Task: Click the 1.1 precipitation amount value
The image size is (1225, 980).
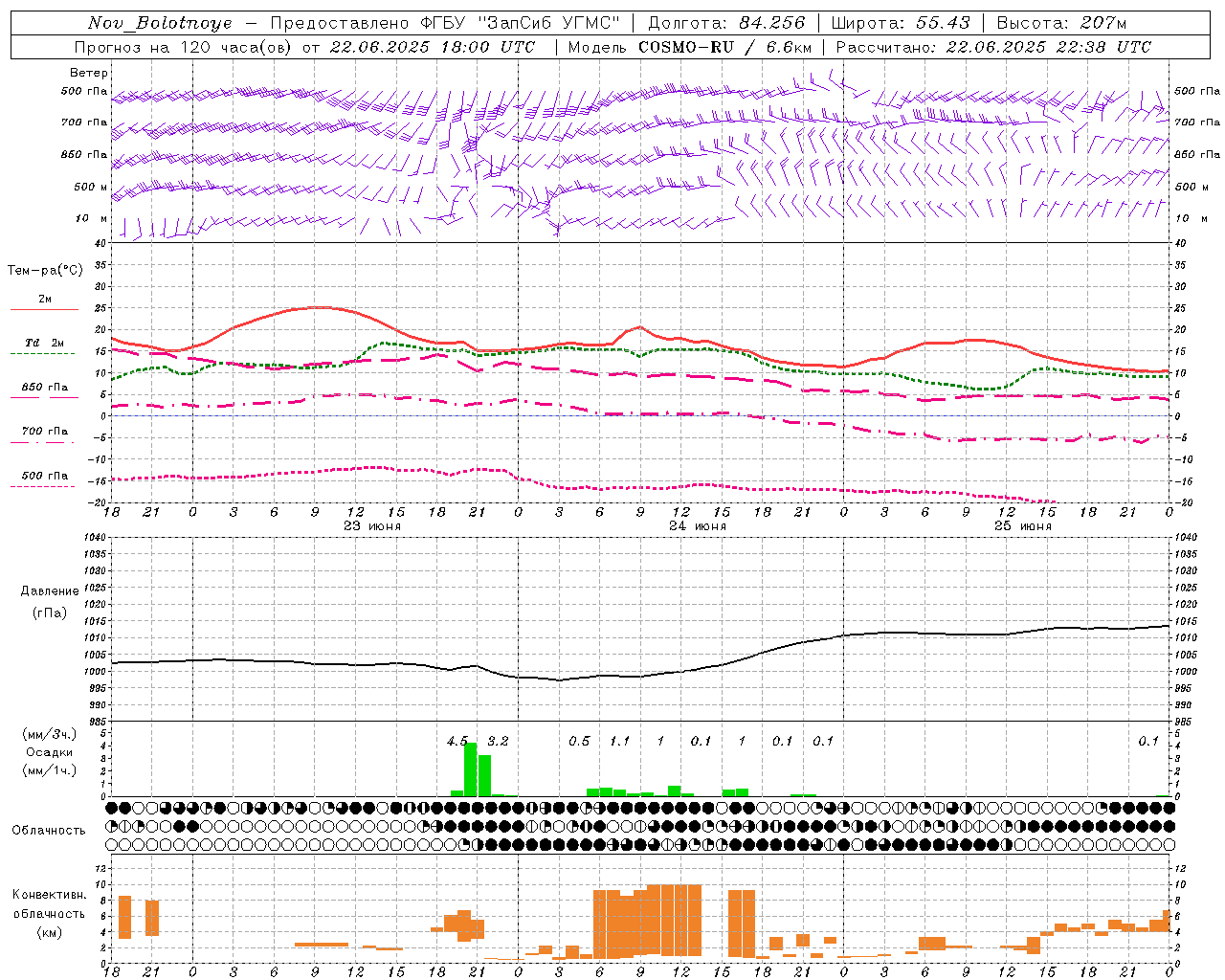Action: [619, 741]
